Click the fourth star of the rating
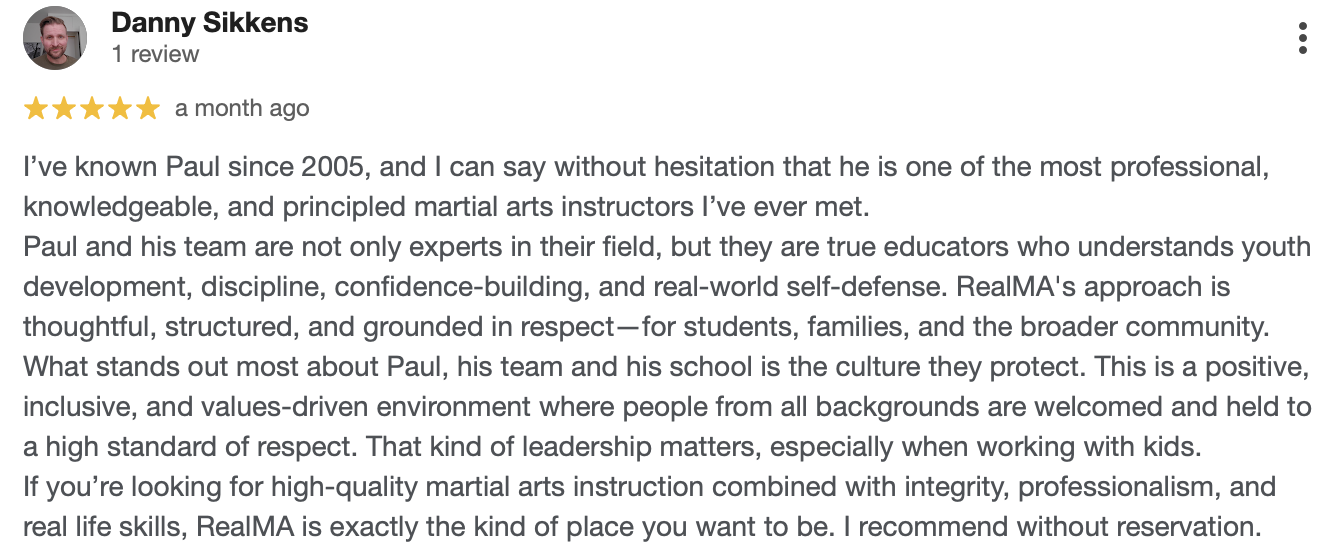Viewport: 1330px width, 550px height. pos(120,108)
